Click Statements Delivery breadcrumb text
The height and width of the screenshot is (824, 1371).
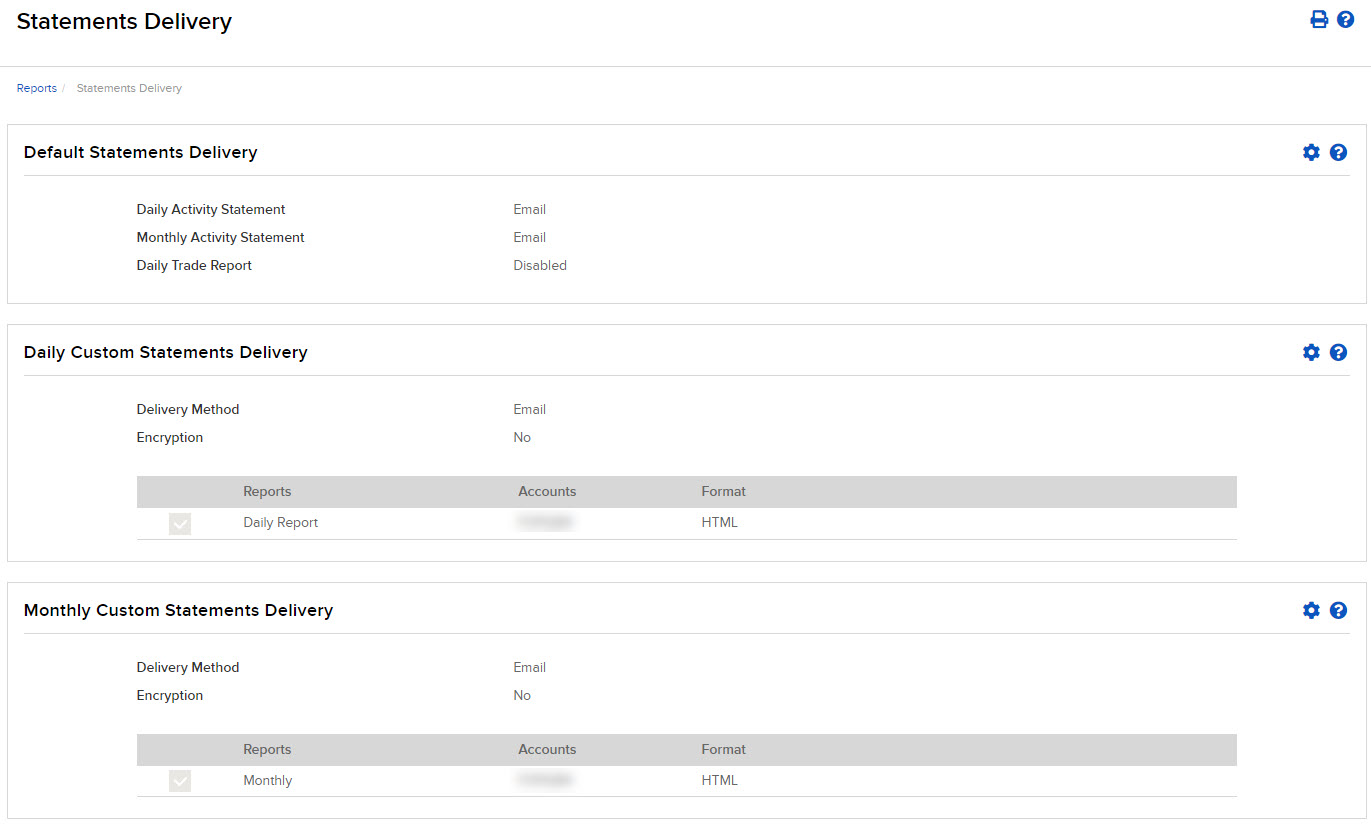129,88
